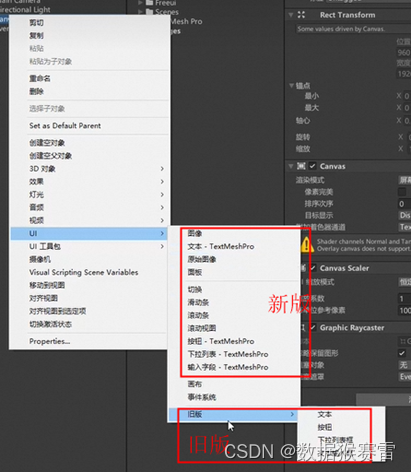Open the 3D 对象 submenu
411x472 pixels.
point(89,169)
